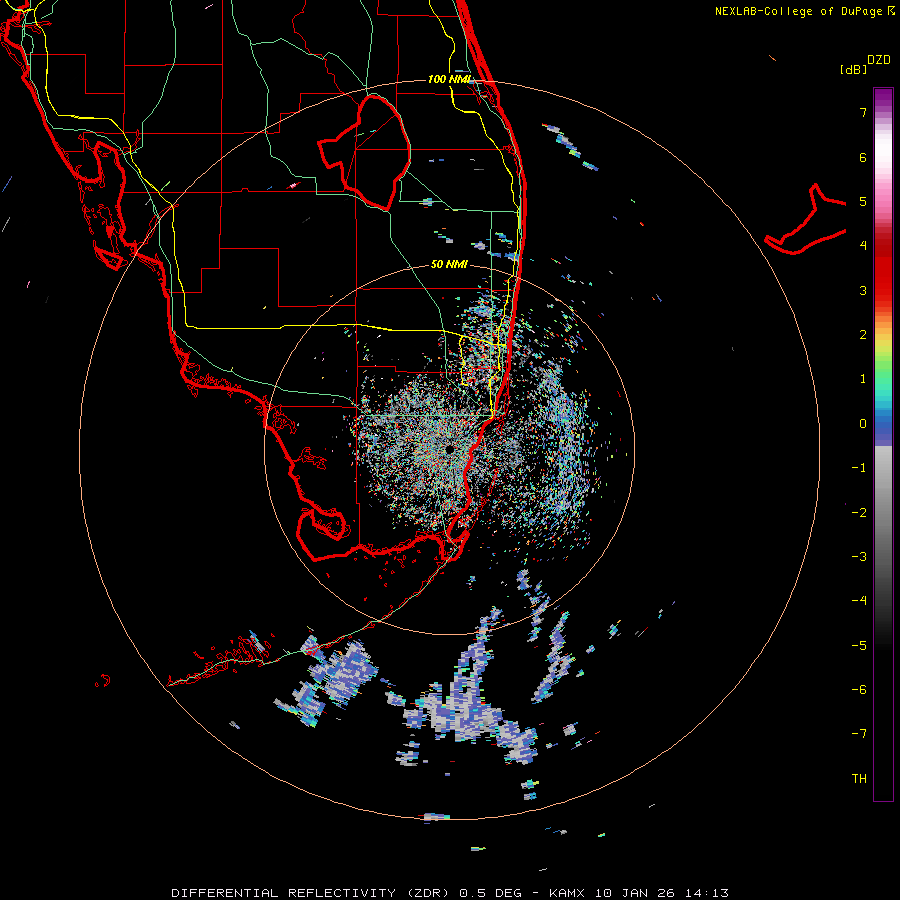This screenshot has height=900, width=900.
Task: Click the scale value 7
Action: pyautogui.click(x=863, y=112)
